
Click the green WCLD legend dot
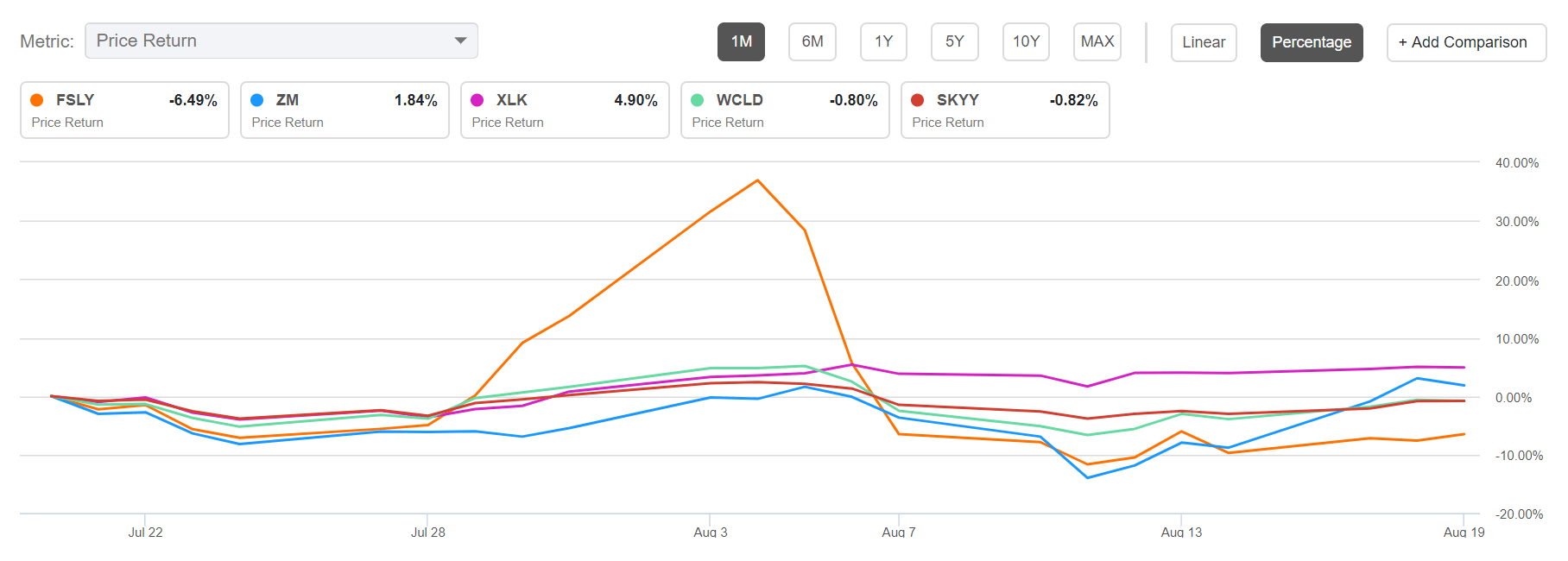[x=697, y=100]
